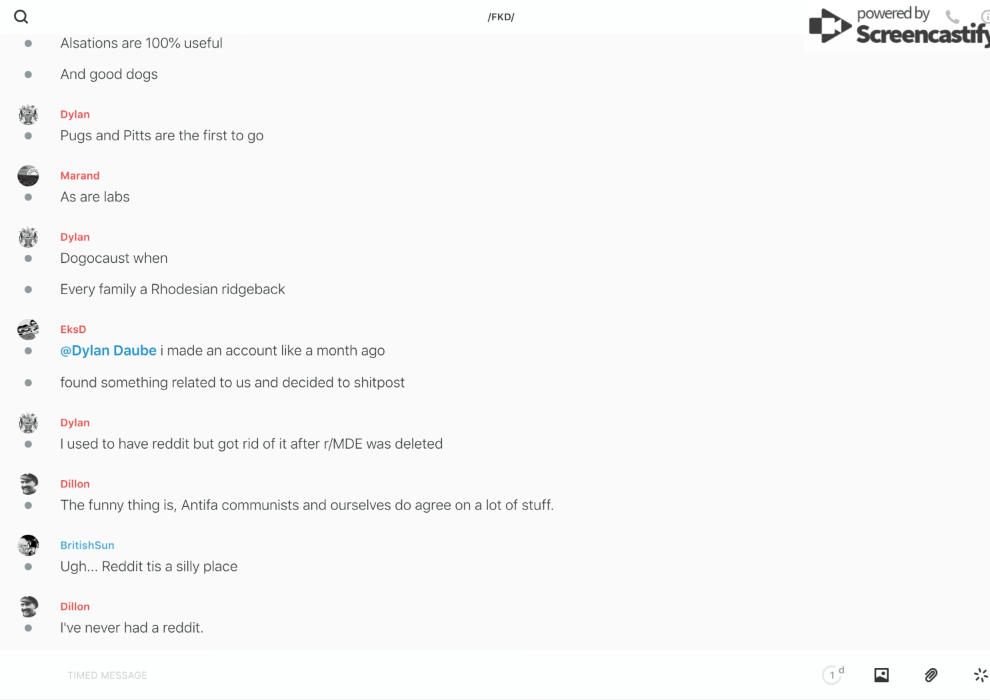Open the spinner-shaped icon in message bar
This screenshot has height=700, width=990.
pos(980,675)
